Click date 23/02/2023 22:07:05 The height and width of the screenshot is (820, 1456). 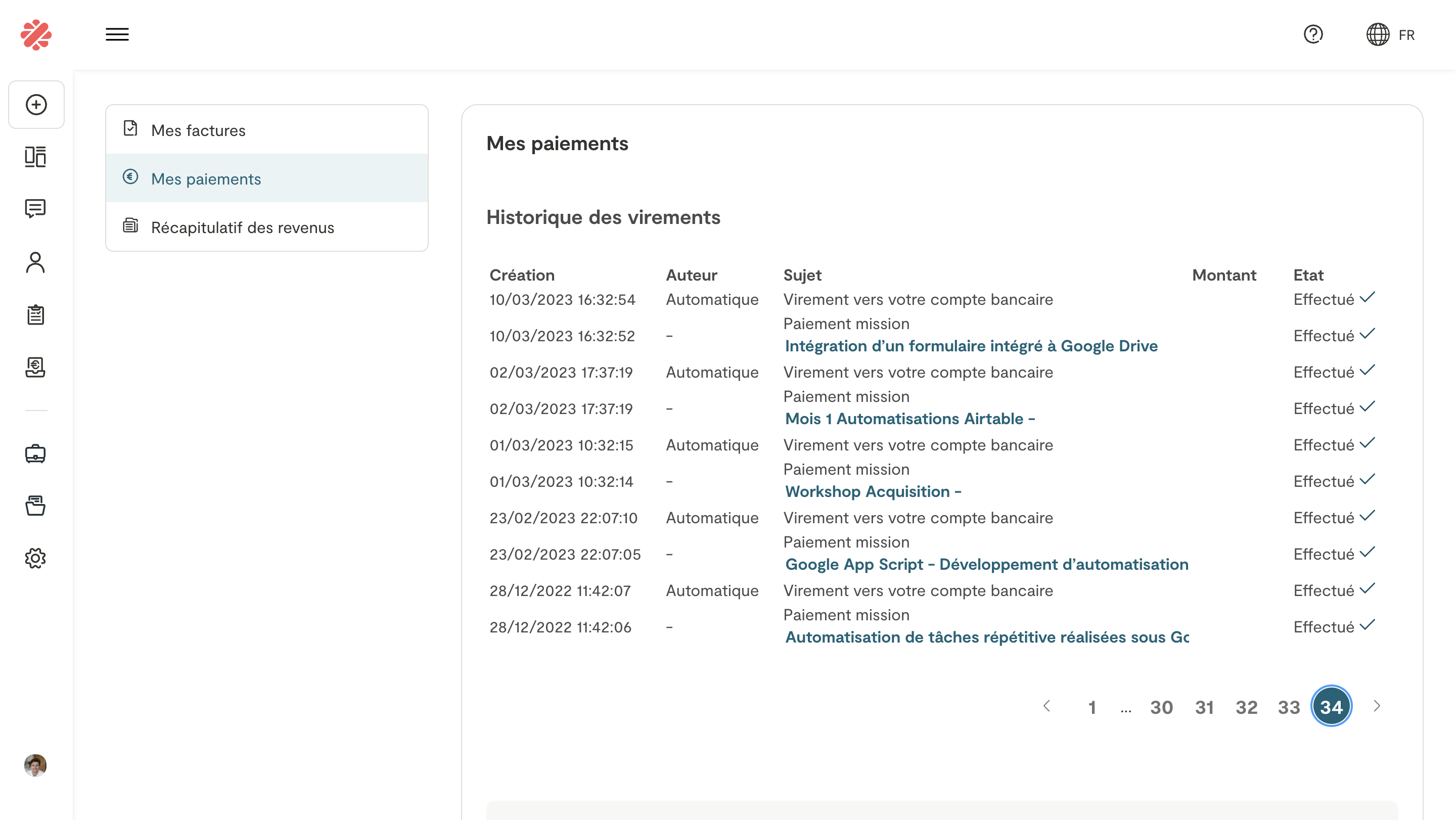coord(565,555)
